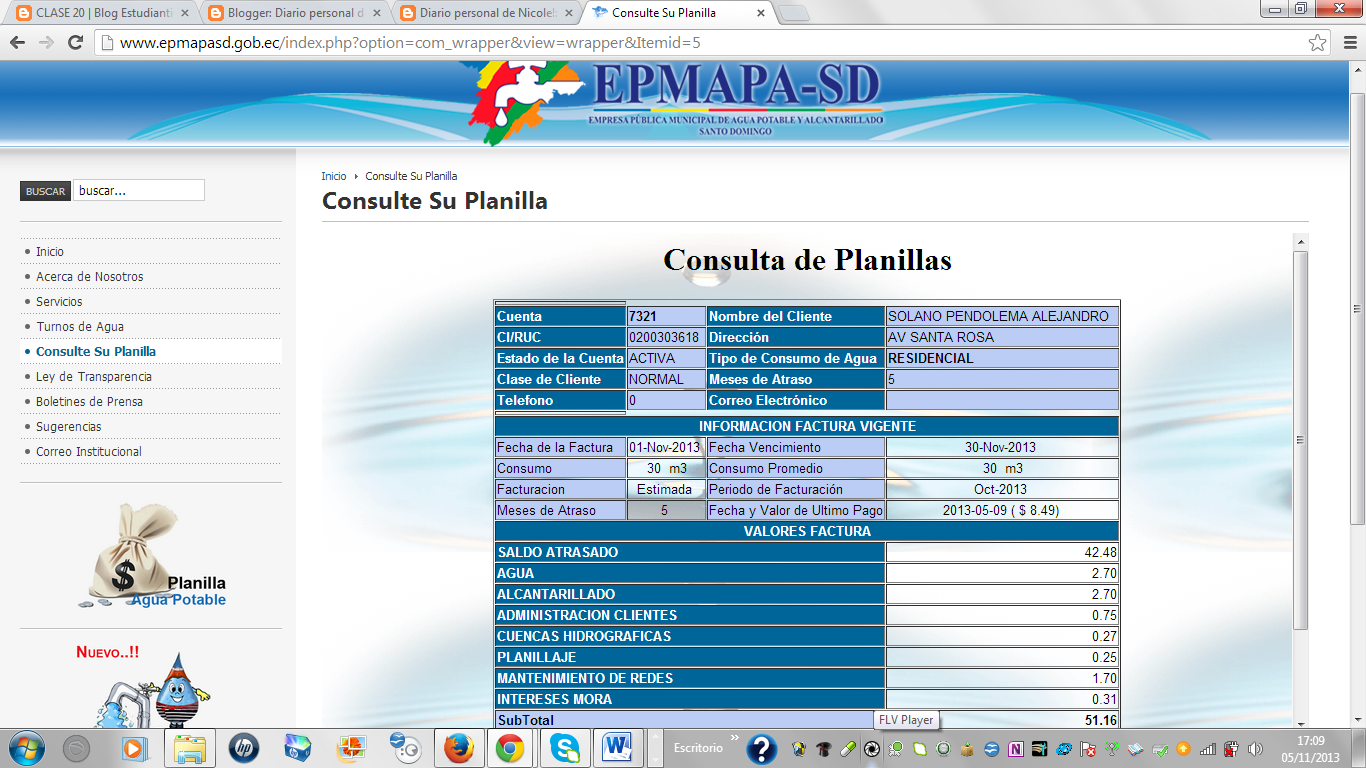Open the Servicios sidebar item
Image resolution: width=1366 pixels, height=768 pixels.
pos(59,302)
